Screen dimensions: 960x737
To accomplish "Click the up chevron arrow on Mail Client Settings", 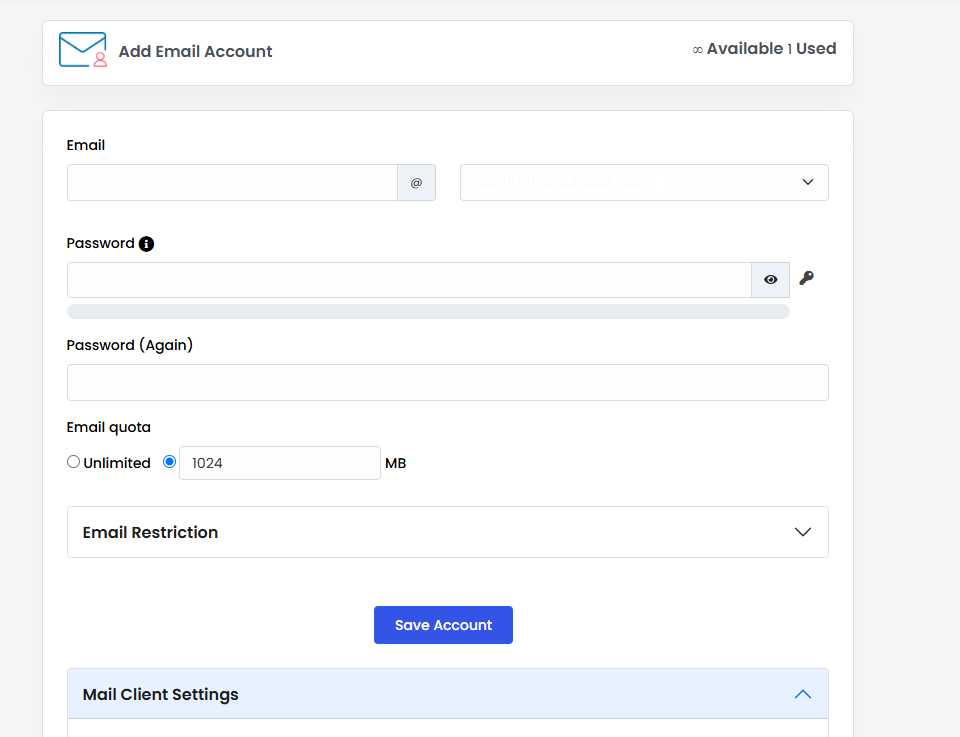I will pos(802,694).
